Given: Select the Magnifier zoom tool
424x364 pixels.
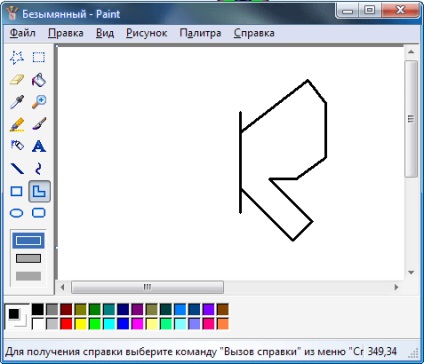Looking at the screenshot, I should coord(39,102).
